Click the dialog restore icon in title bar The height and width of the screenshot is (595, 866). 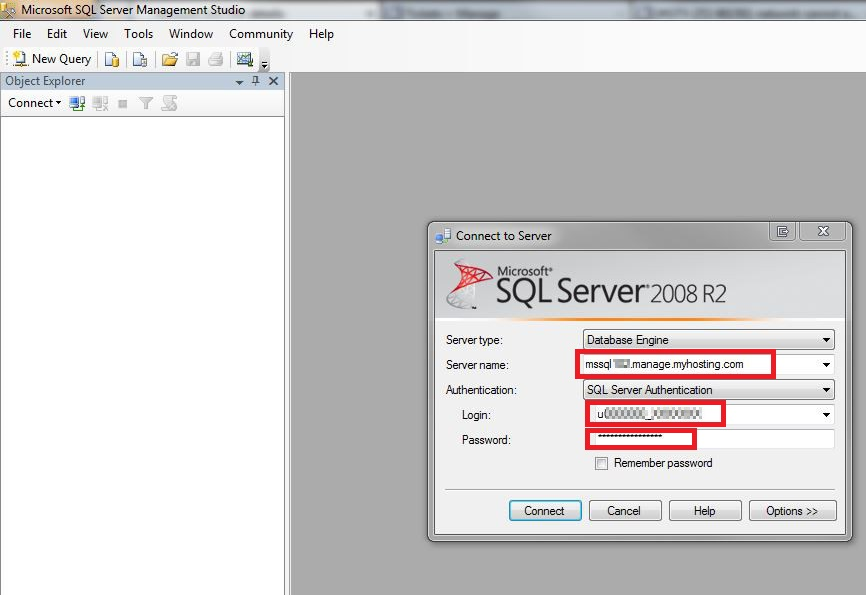click(x=783, y=231)
